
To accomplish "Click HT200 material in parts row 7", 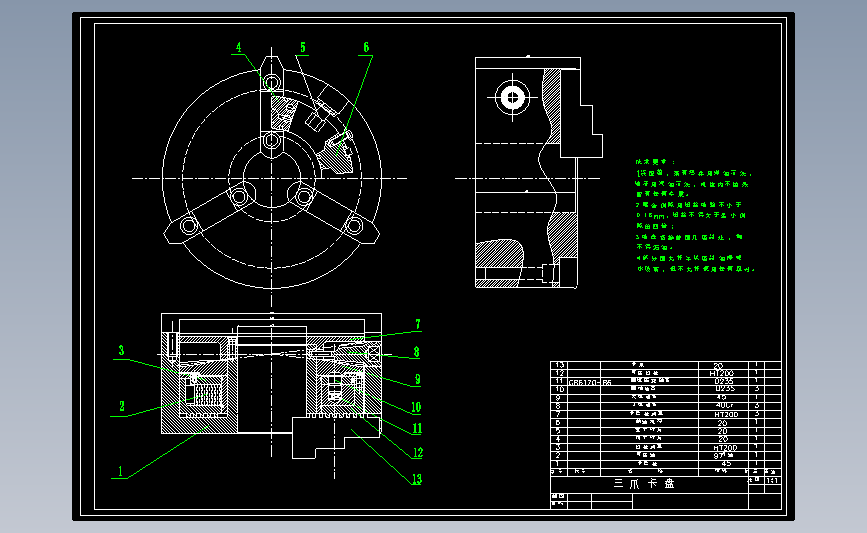I will point(726,414).
